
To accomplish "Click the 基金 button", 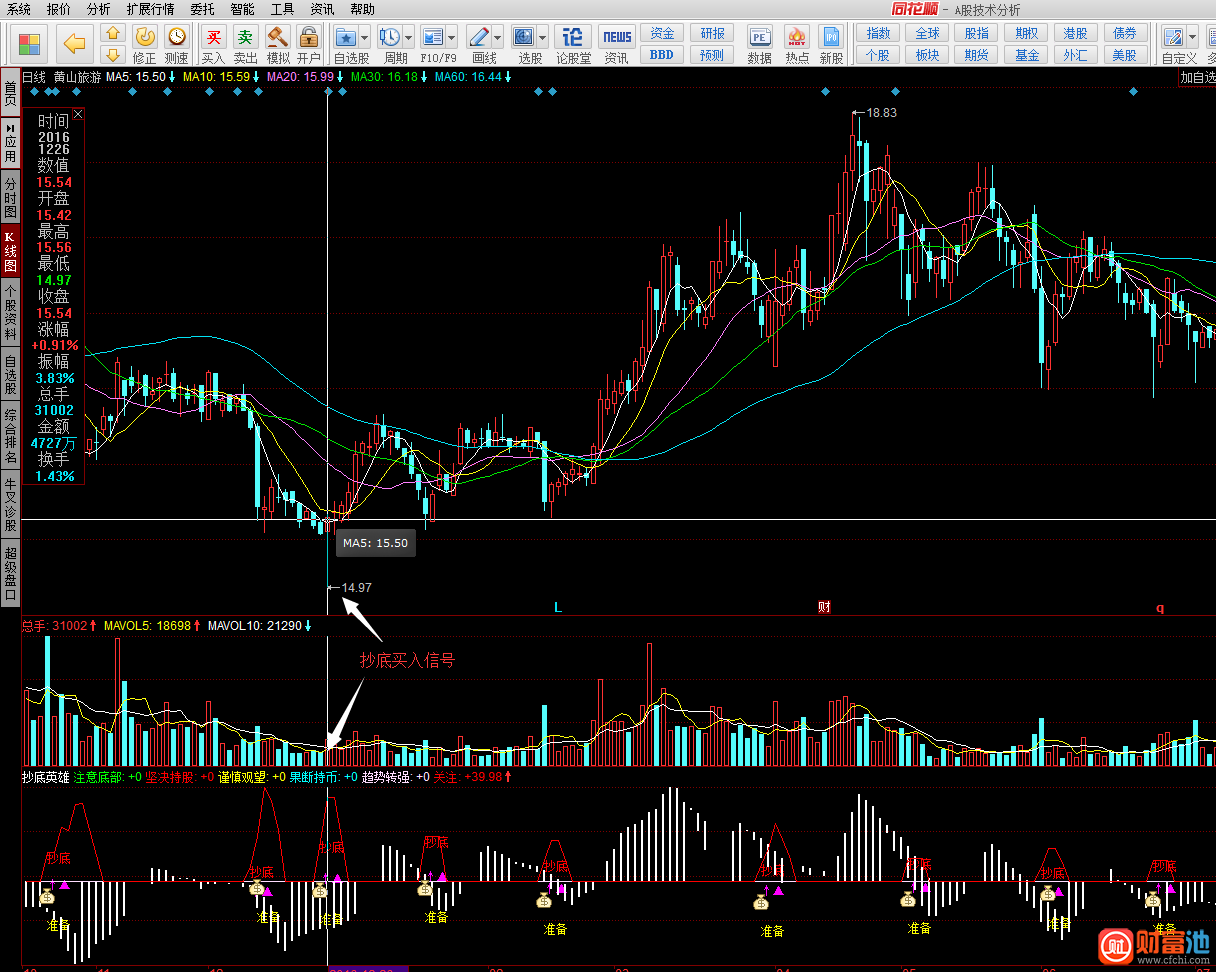I will (x=1026, y=55).
